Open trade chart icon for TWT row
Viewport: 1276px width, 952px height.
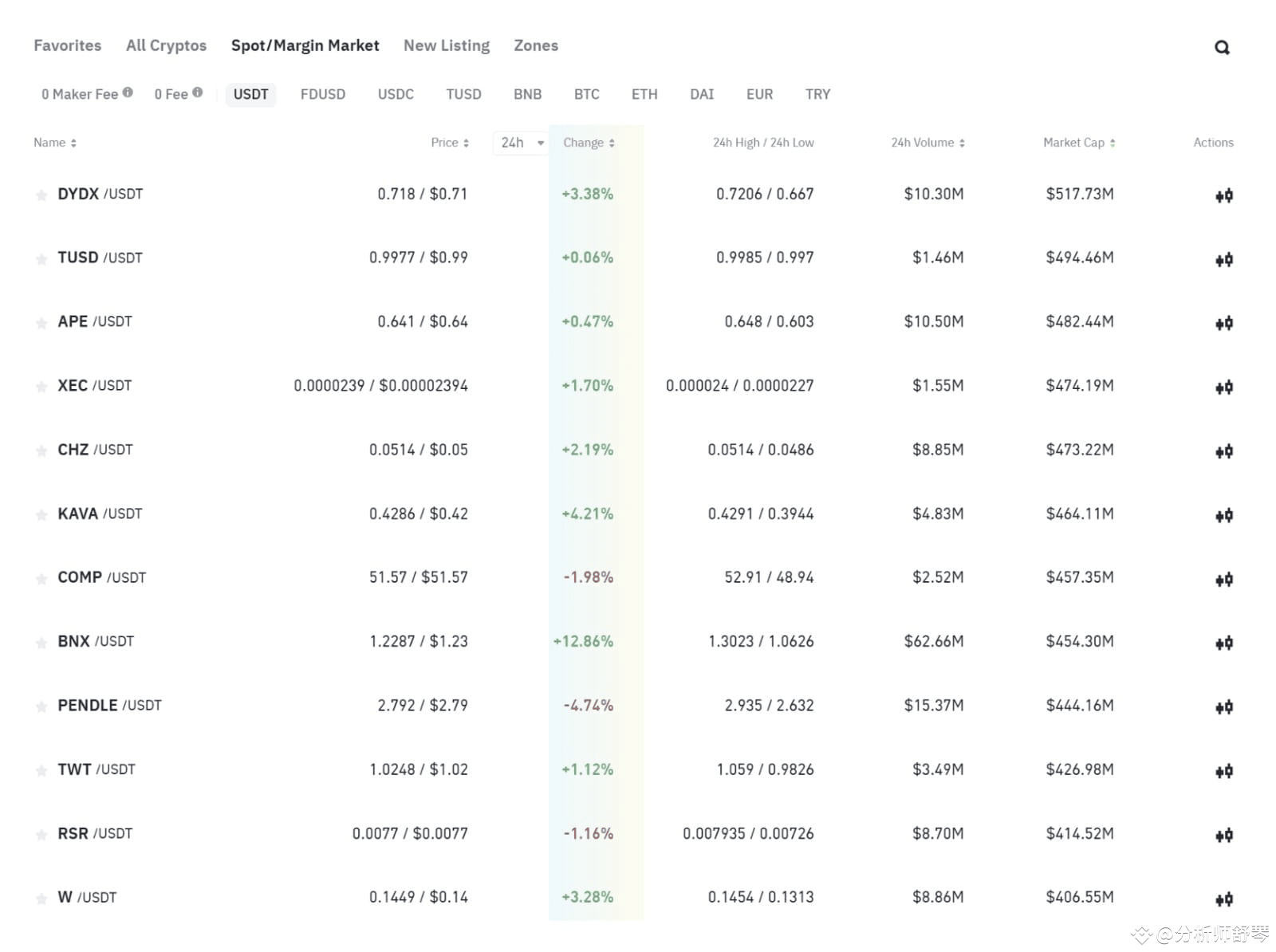click(1224, 771)
